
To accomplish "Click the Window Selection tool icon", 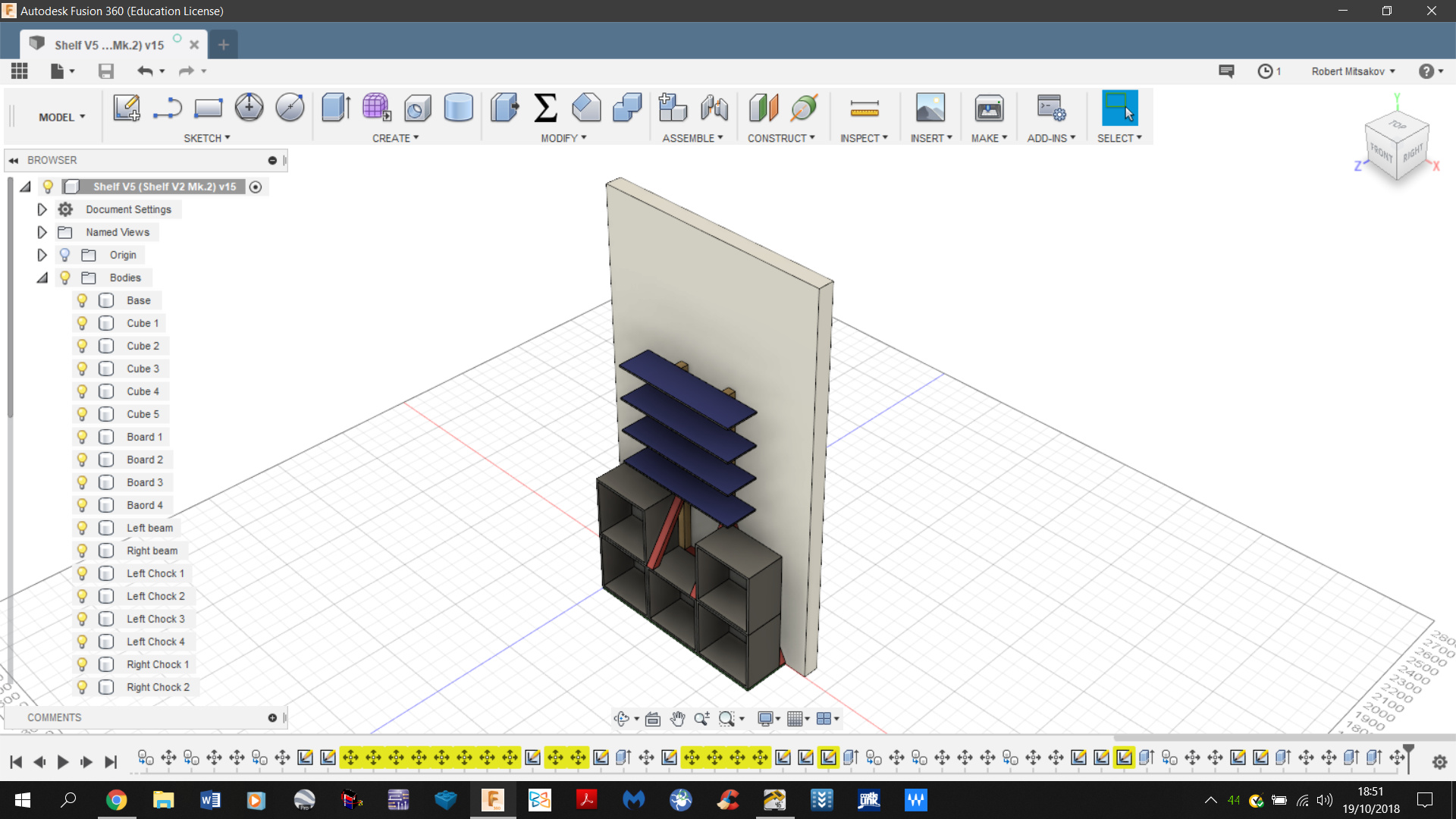I will tap(1119, 108).
